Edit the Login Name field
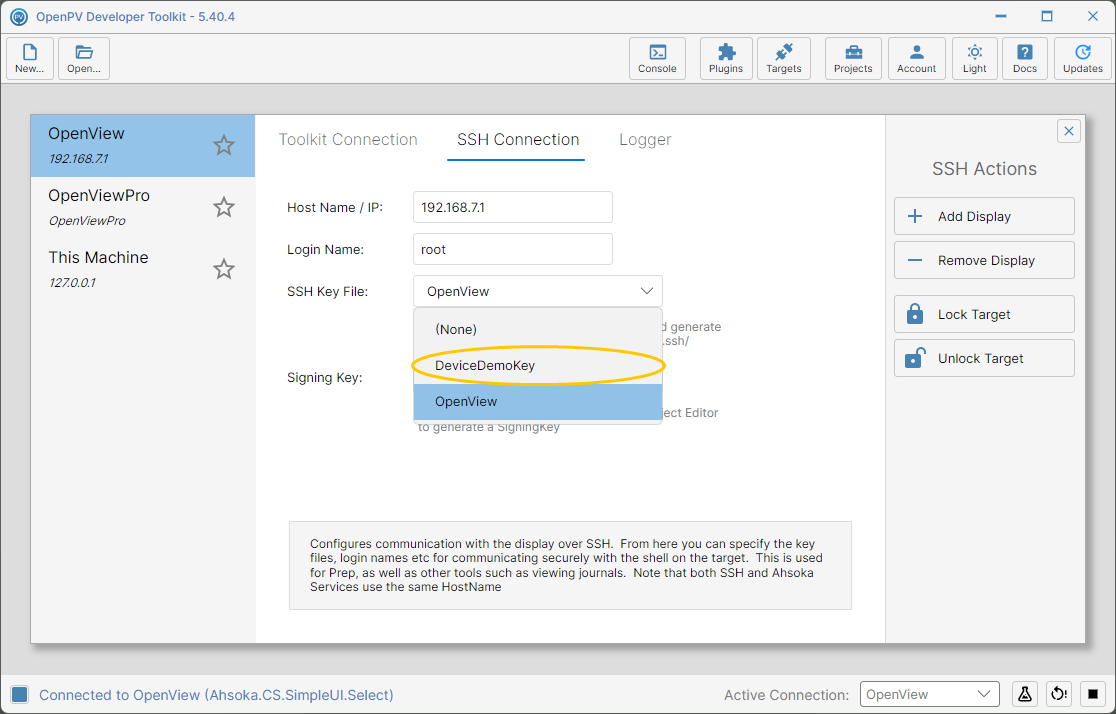Screen dimensions: 1116x714 point(512,249)
